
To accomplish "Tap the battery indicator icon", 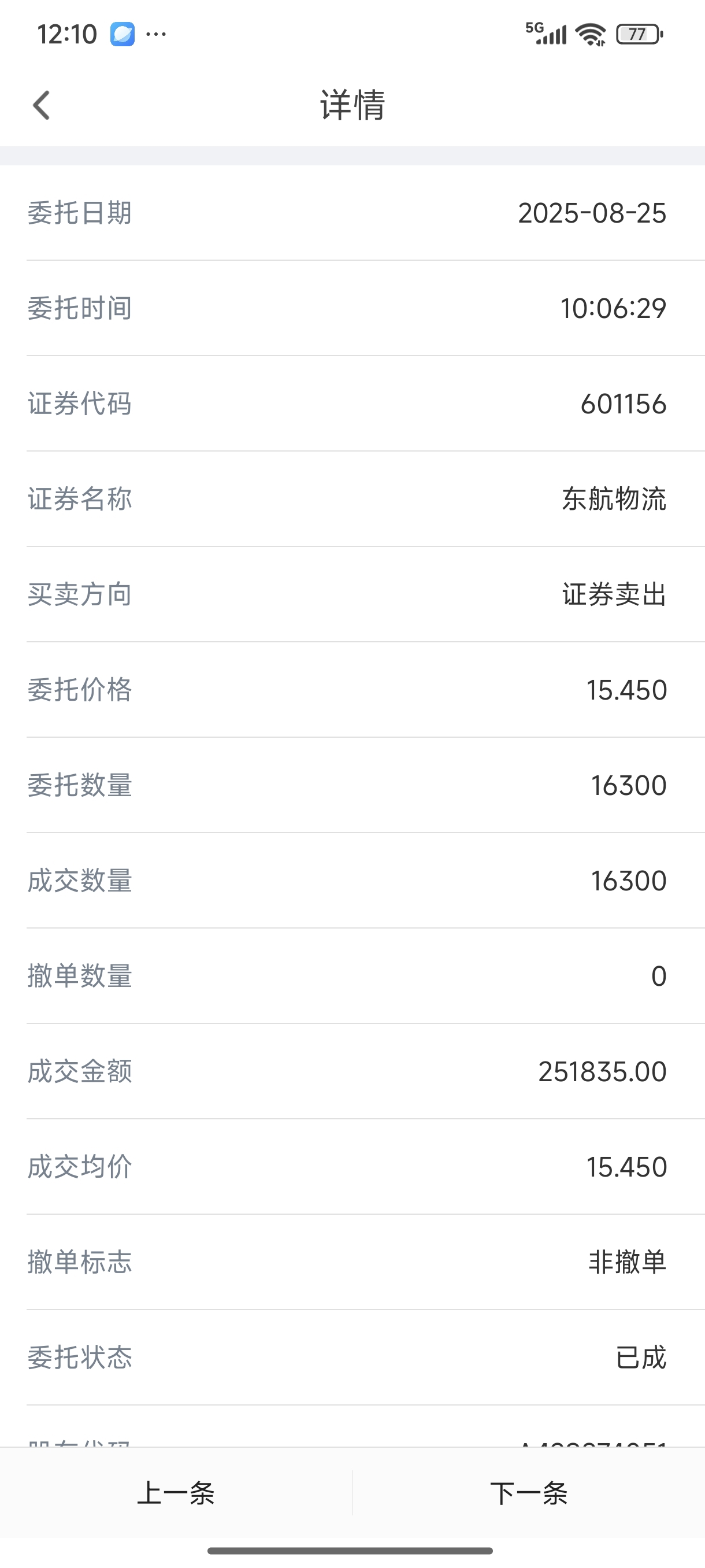I will tap(639, 34).
